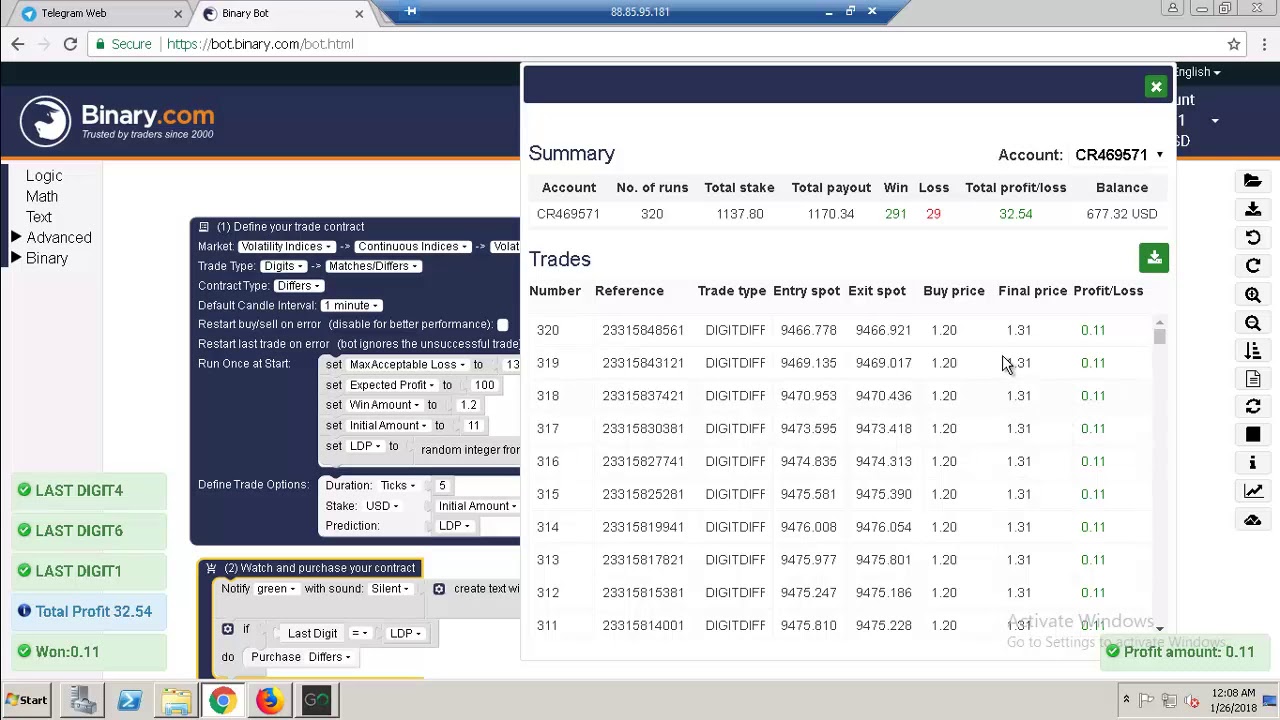
Task: Click the trades table scroll-down arrow
Action: click(x=1159, y=628)
